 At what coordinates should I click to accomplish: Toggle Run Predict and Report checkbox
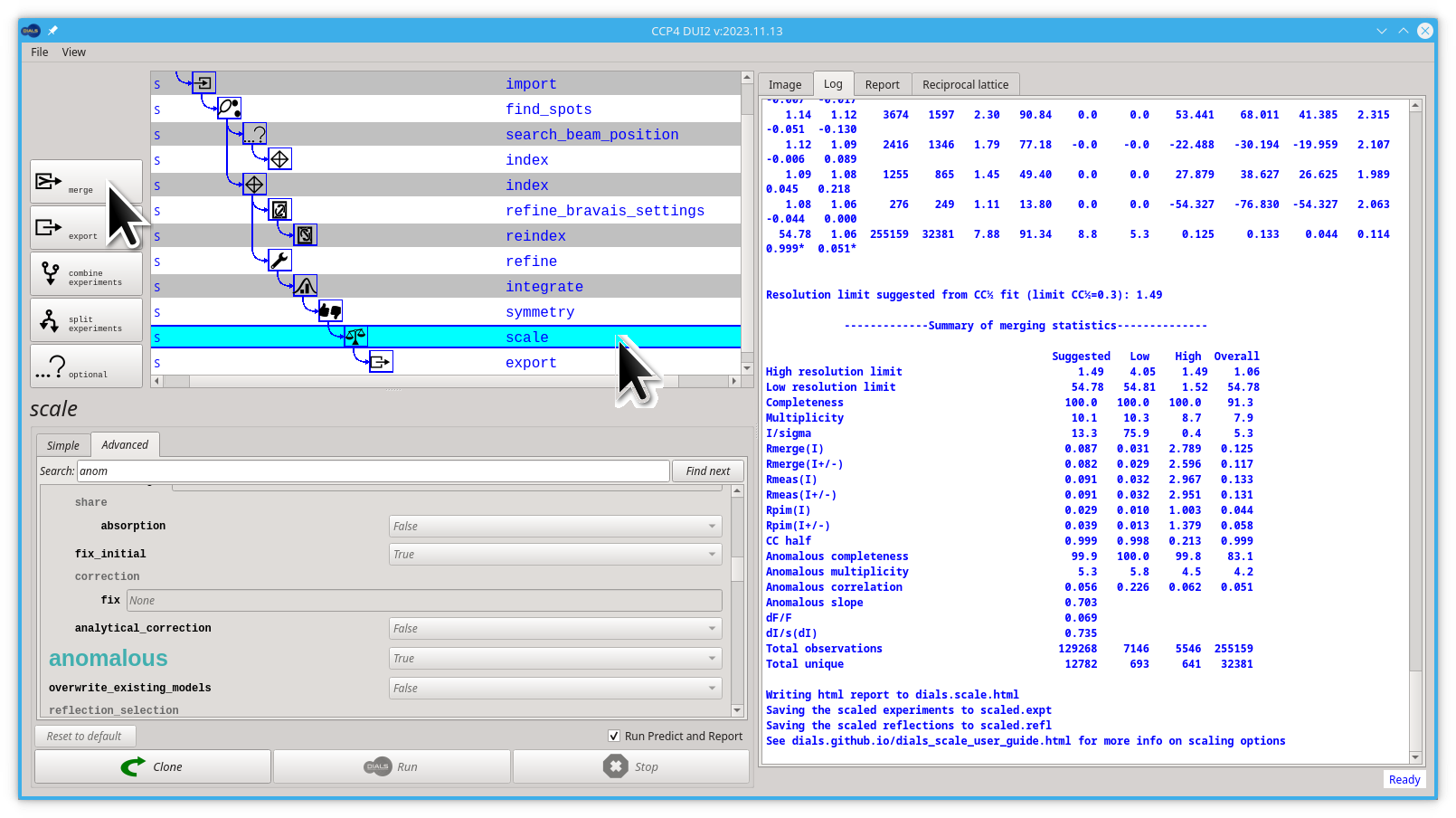(614, 737)
